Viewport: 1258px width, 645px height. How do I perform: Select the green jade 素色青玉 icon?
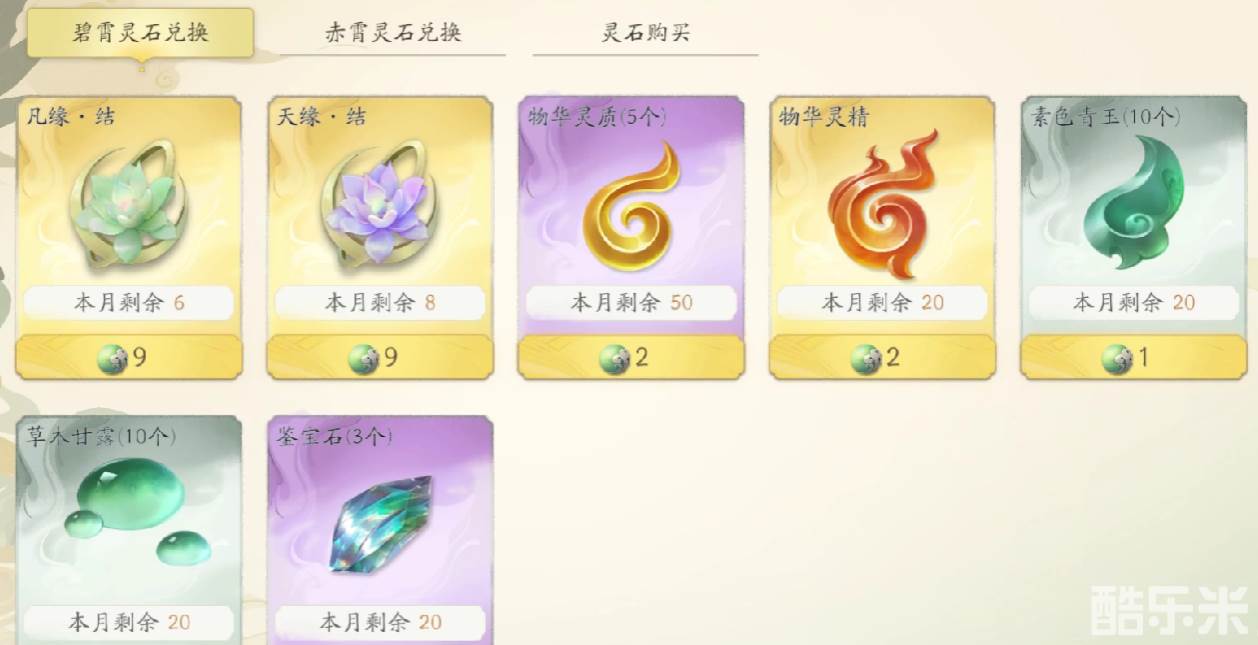click(1133, 203)
